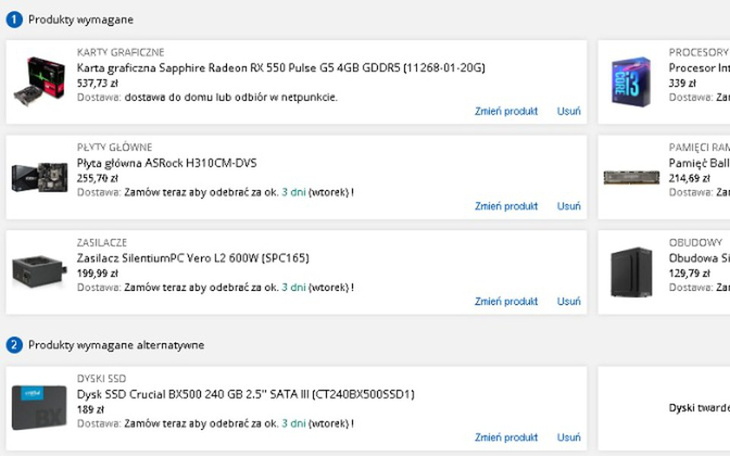Remove the Crucial BX500 SSD
730x456 pixels.
(x=568, y=437)
